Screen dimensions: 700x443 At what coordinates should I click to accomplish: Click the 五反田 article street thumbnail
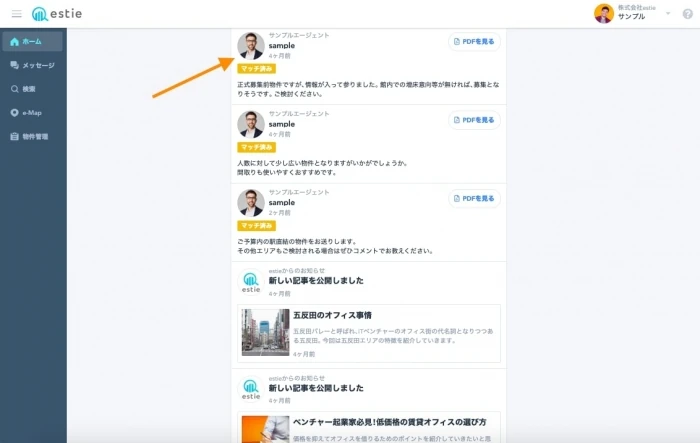point(265,332)
